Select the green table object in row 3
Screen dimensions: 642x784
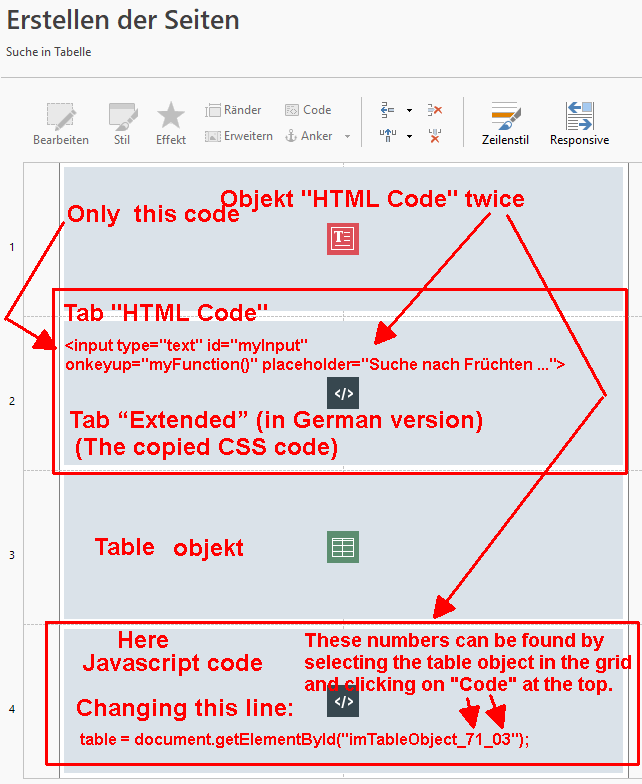[x=343, y=547]
